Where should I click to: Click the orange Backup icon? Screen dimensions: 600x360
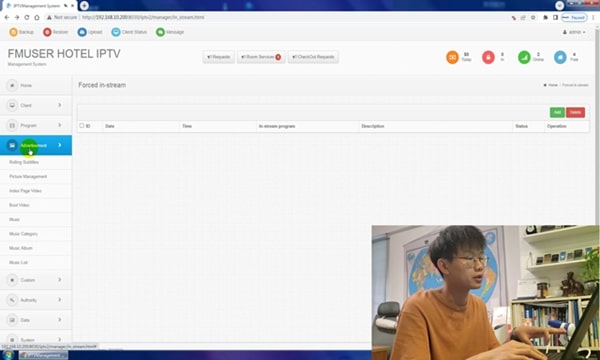(x=13, y=32)
